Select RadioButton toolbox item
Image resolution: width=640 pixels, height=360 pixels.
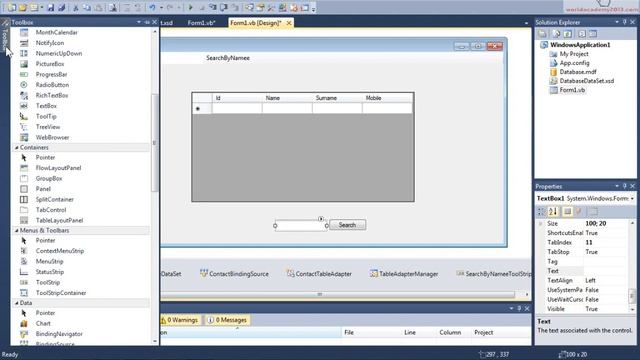52,85
